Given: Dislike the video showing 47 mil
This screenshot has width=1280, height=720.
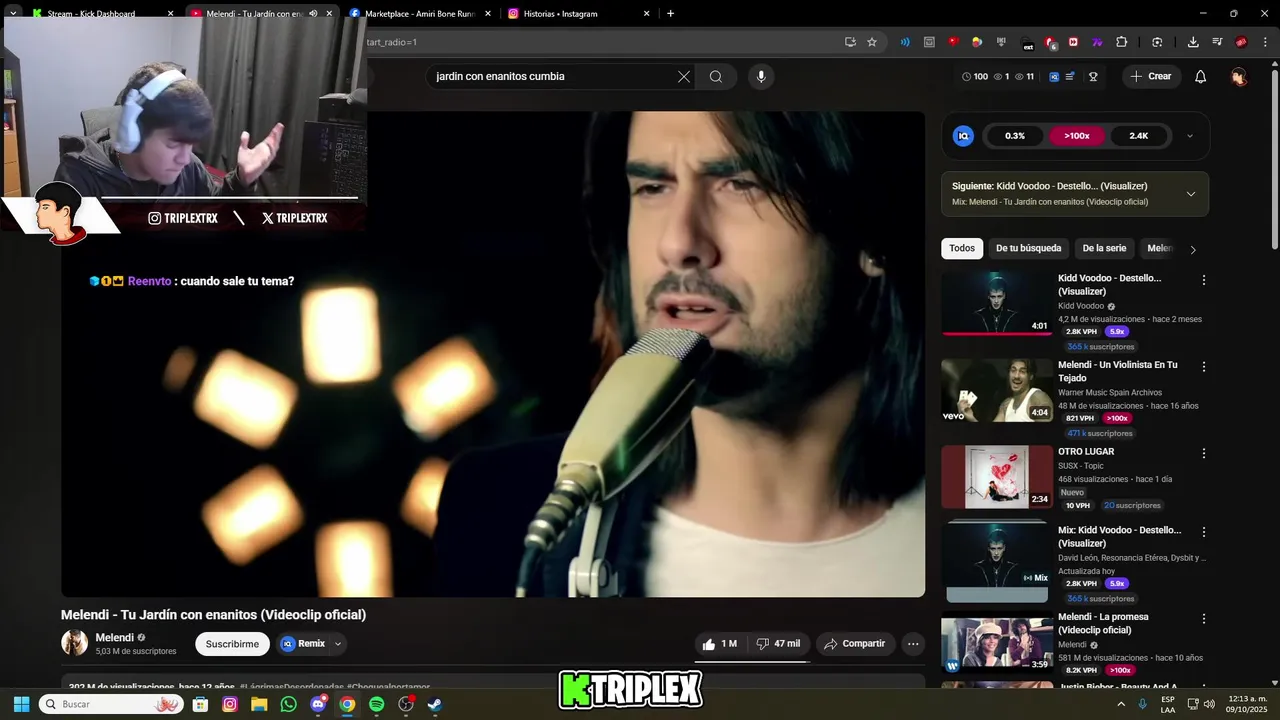Looking at the screenshot, I should click(778, 644).
